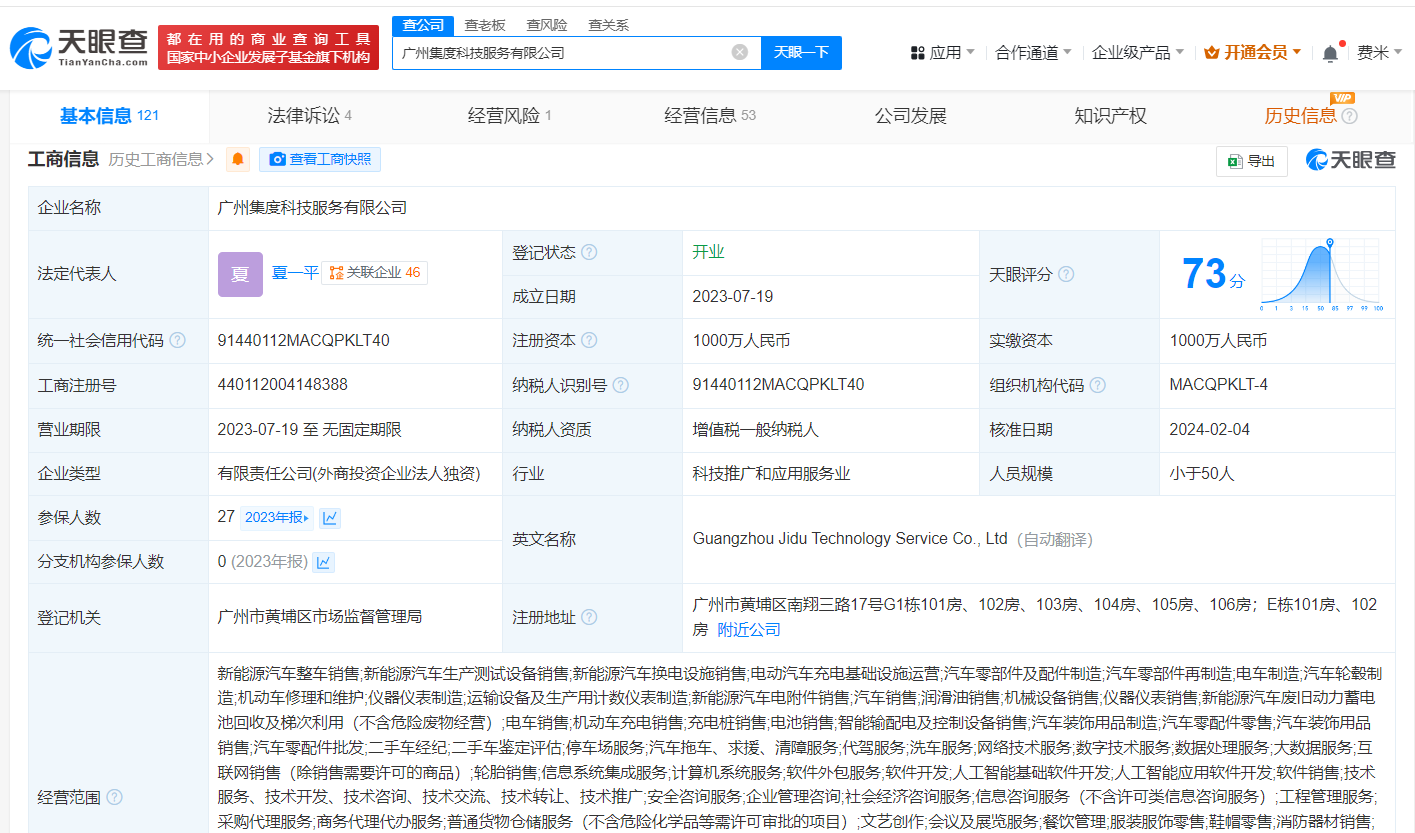Export data with 导出 button
This screenshot has height=833, width=1415.
pos(1251,161)
